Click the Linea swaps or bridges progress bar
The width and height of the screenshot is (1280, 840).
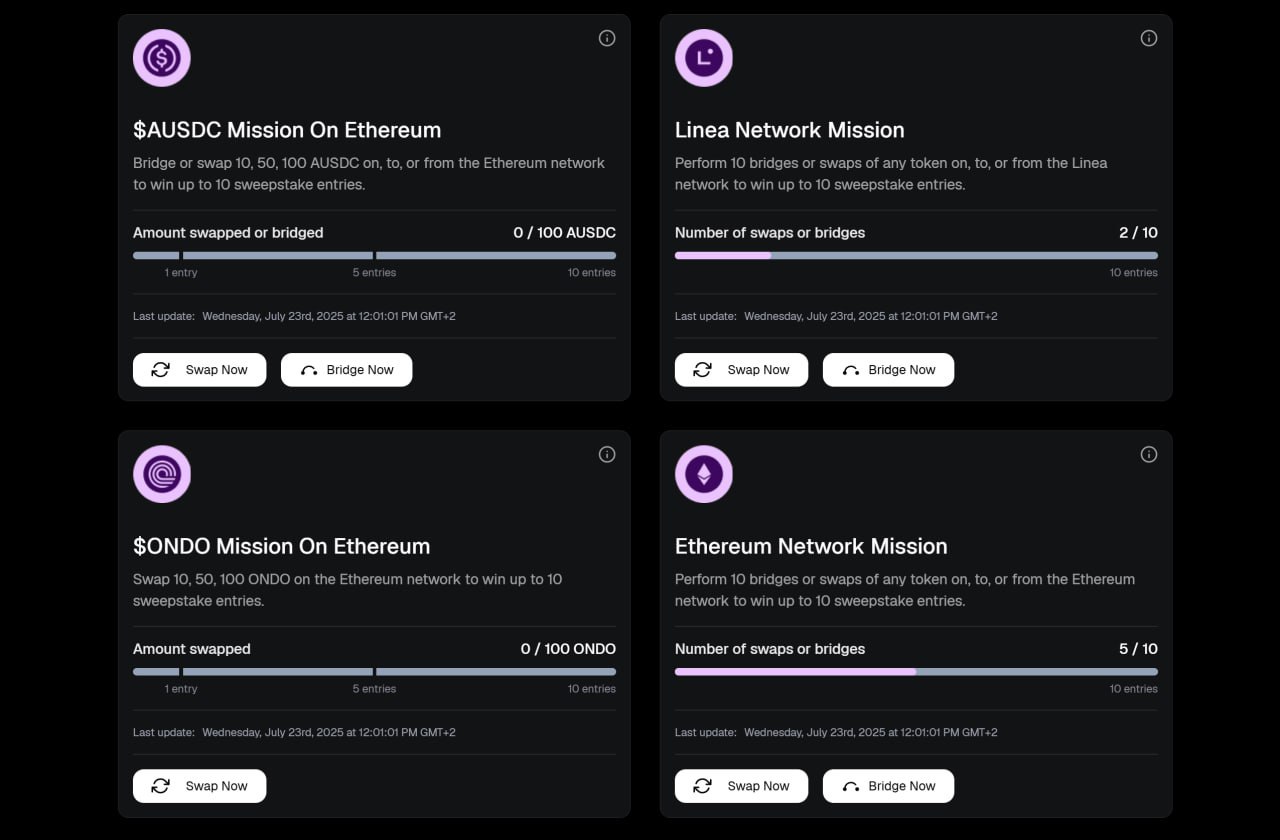(x=916, y=255)
